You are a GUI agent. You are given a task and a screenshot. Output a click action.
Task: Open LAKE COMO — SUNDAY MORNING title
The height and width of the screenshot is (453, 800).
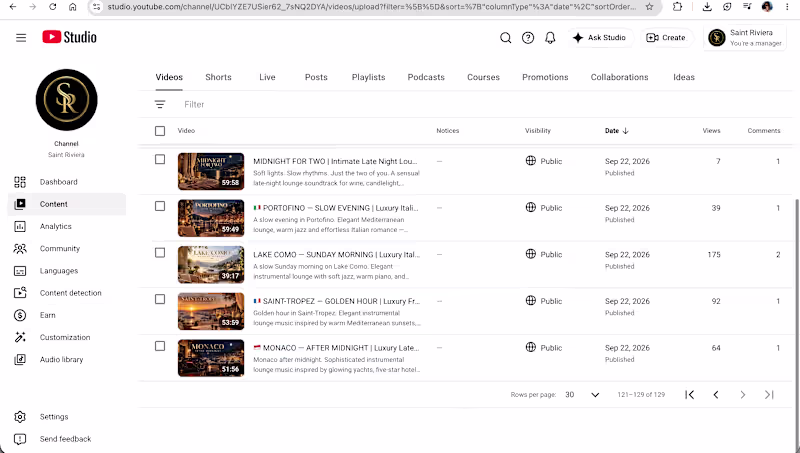click(337, 255)
